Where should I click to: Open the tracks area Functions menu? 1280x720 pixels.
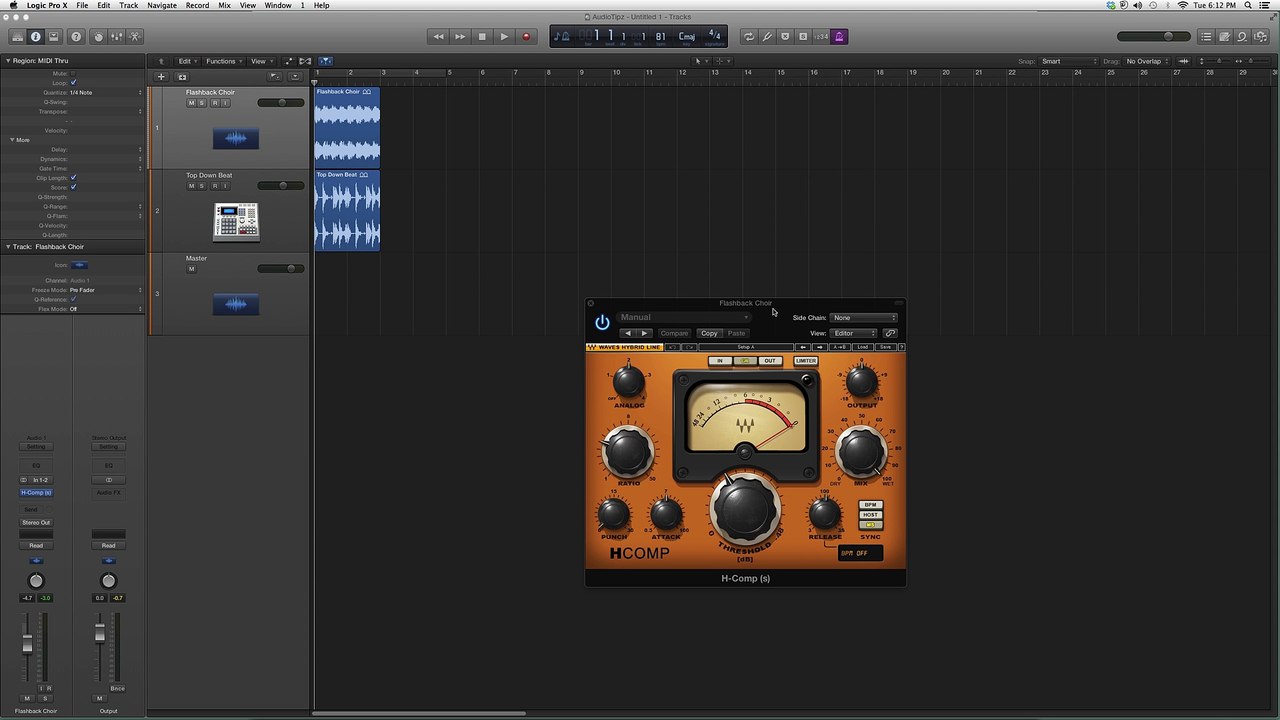pyautogui.click(x=224, y=61)
